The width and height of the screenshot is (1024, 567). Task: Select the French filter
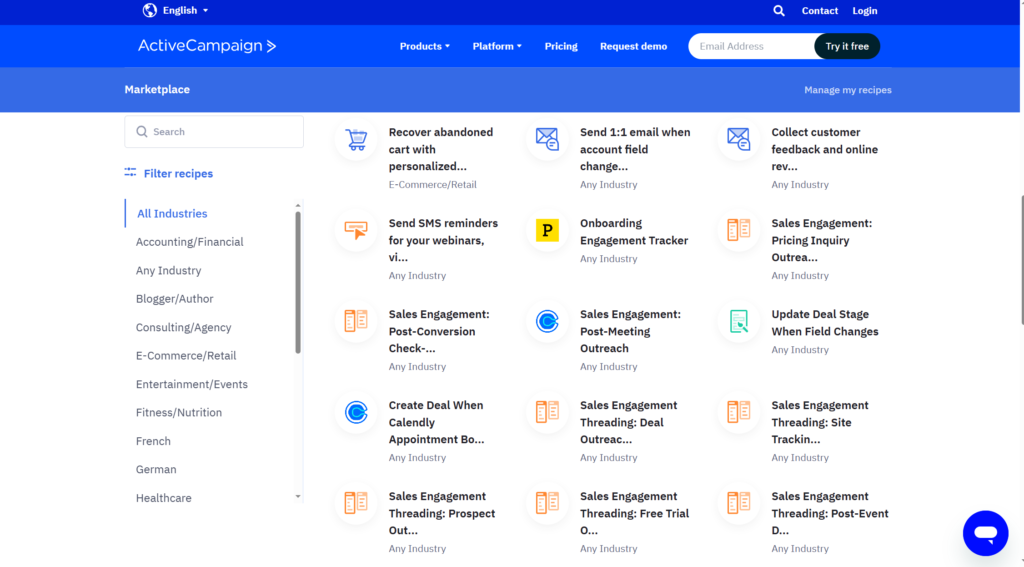(x=153, y=441)
